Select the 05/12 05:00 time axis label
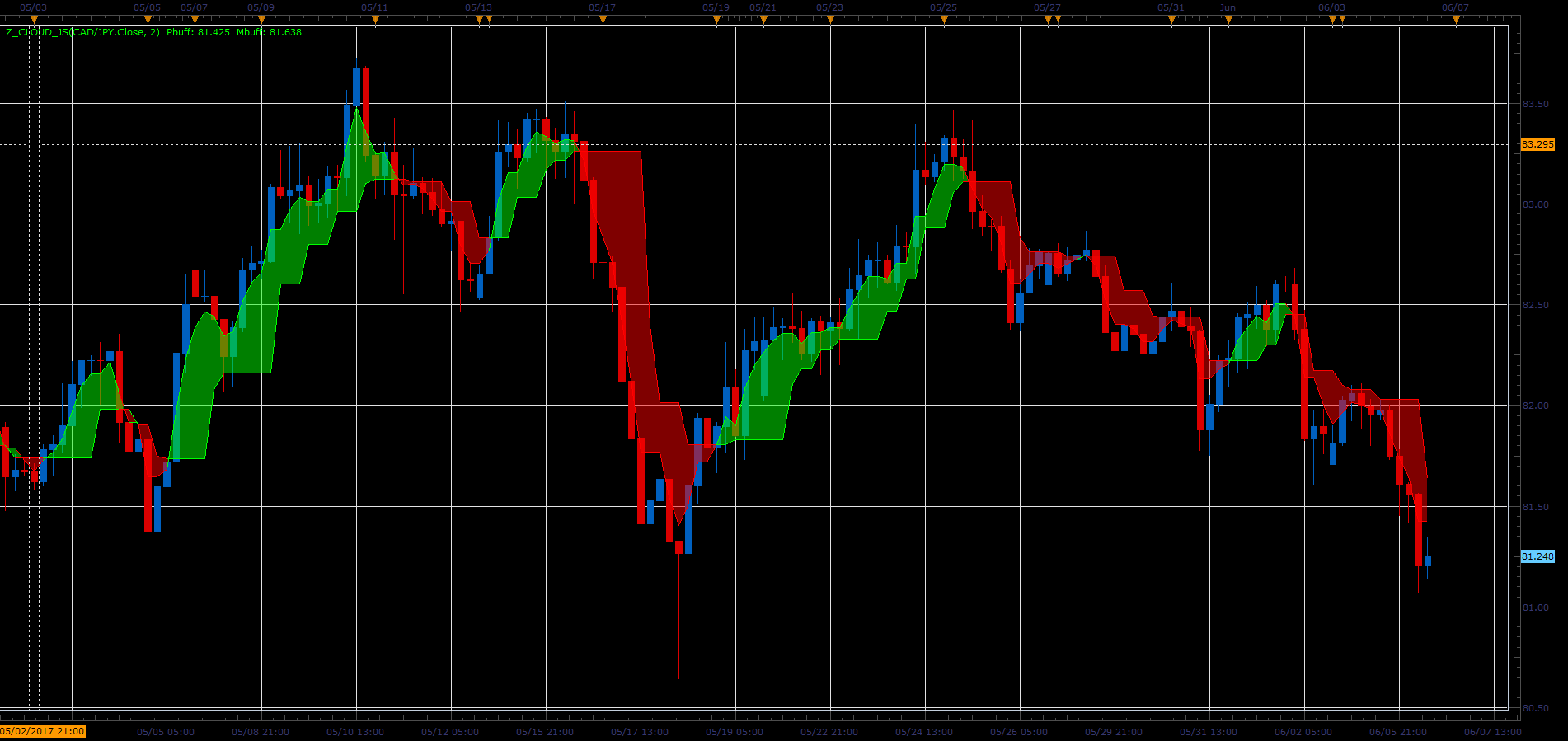The image size is (1568, 741). 450,732
